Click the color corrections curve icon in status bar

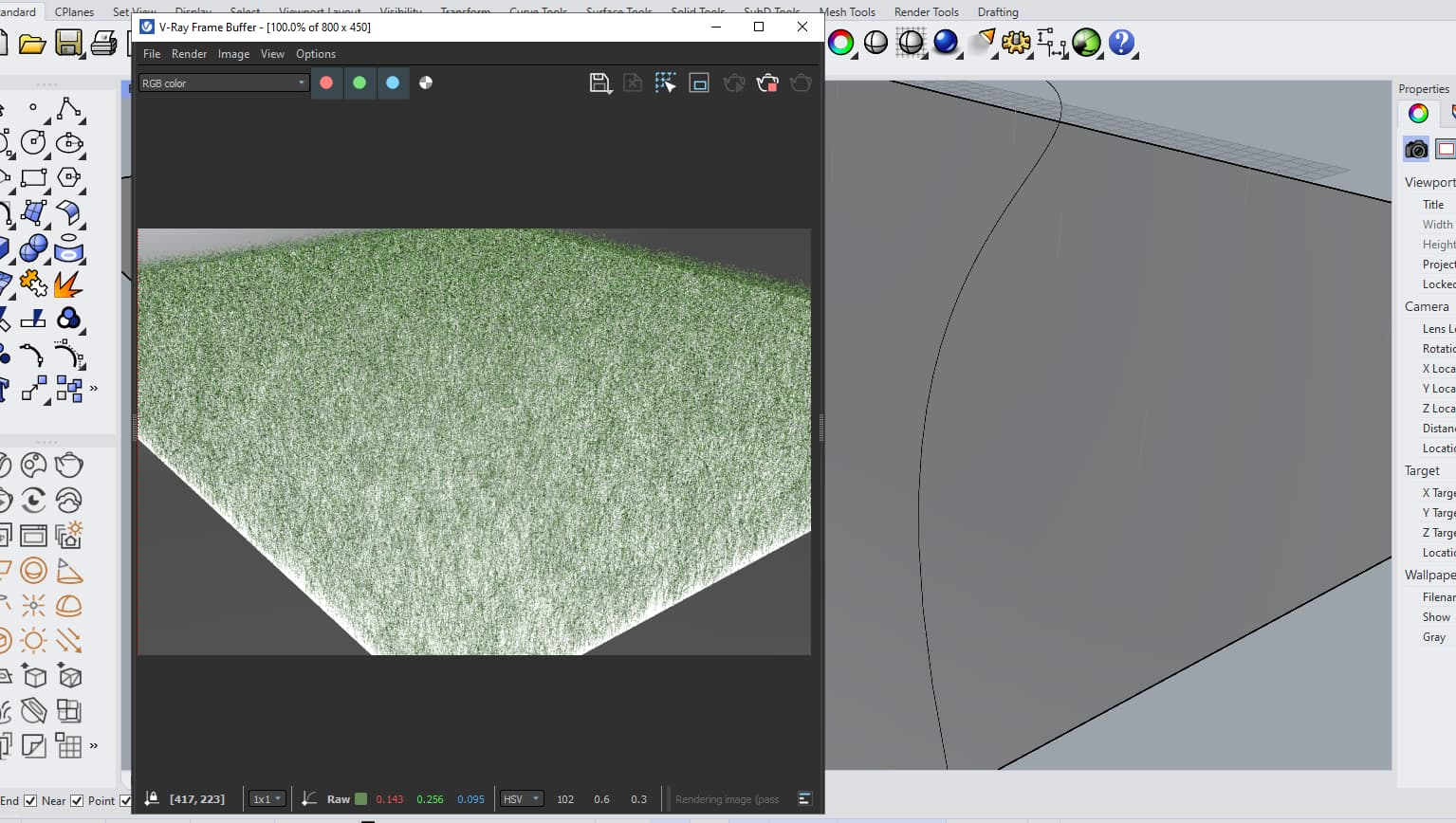(x=309, y=798)
